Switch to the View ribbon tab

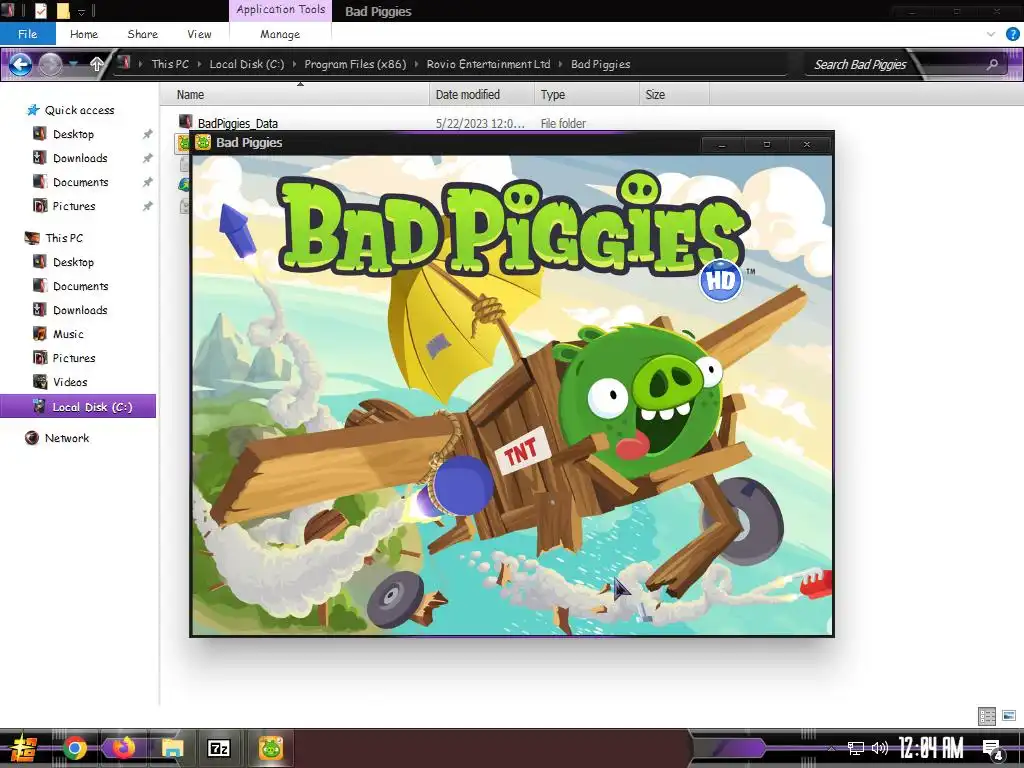pos(199,34)
